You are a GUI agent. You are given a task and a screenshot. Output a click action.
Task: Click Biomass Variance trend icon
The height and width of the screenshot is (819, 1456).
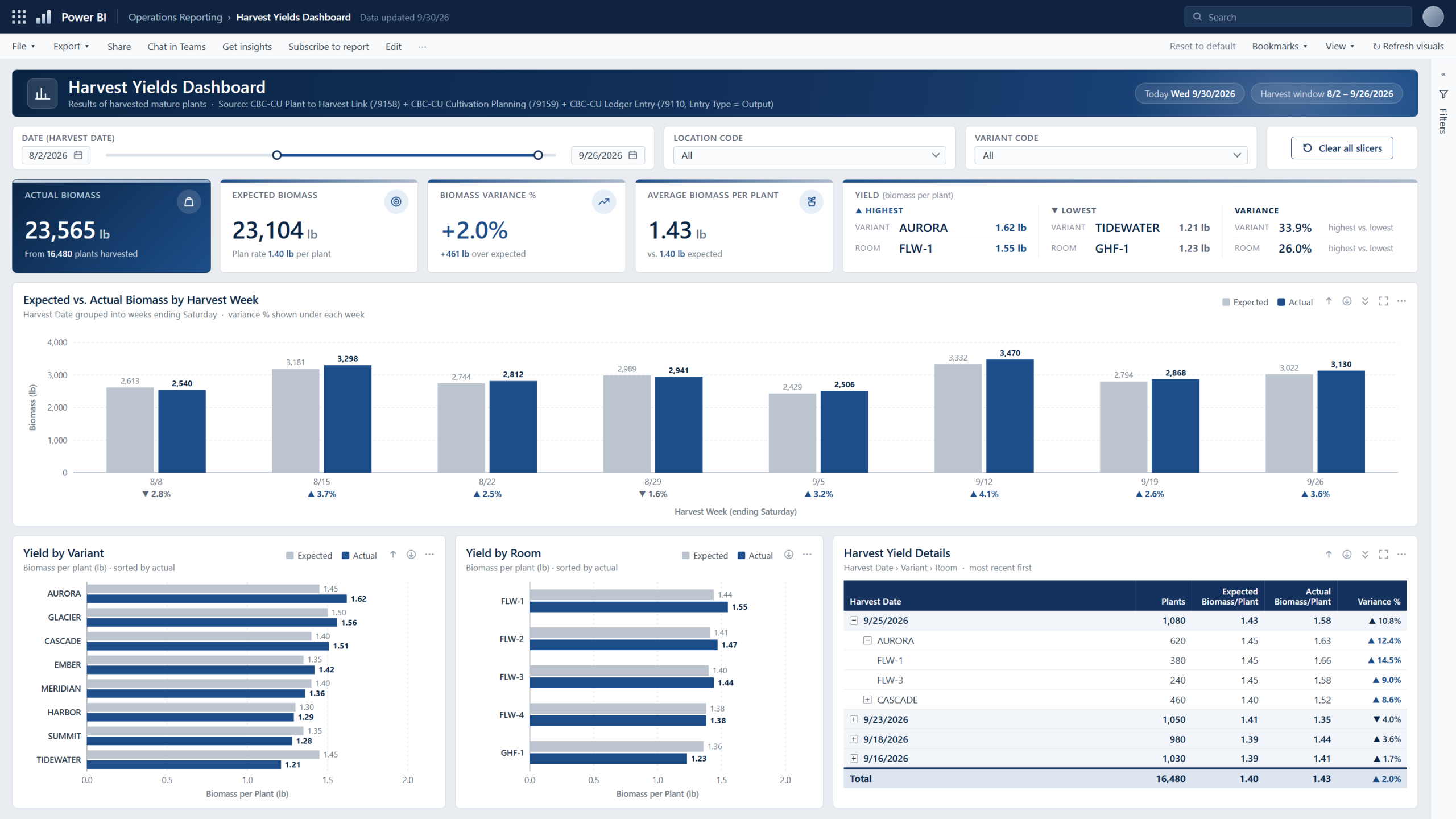click(604, 202)
